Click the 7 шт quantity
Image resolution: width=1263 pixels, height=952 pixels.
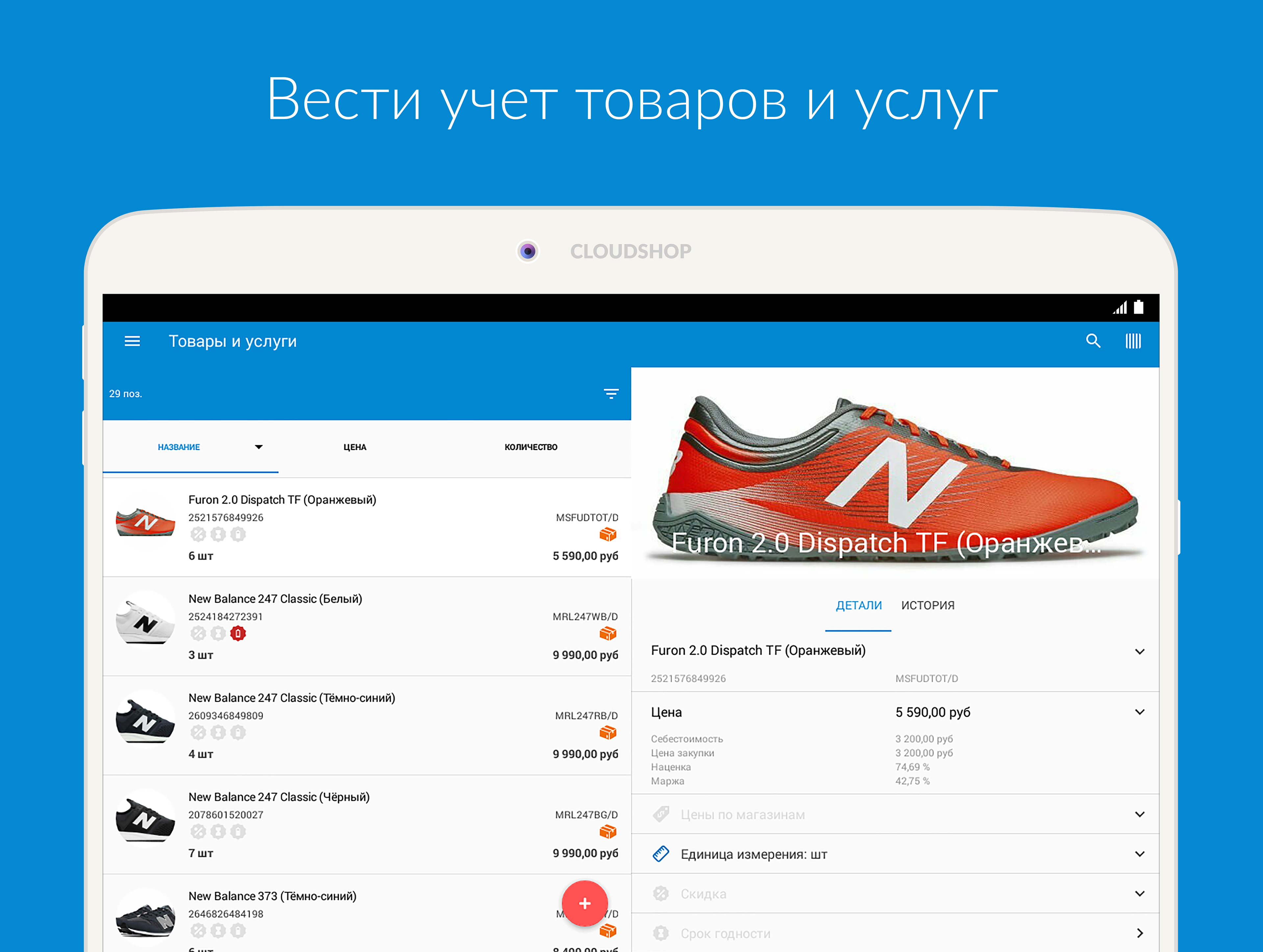pyautogui.click(x=200, y=853)
